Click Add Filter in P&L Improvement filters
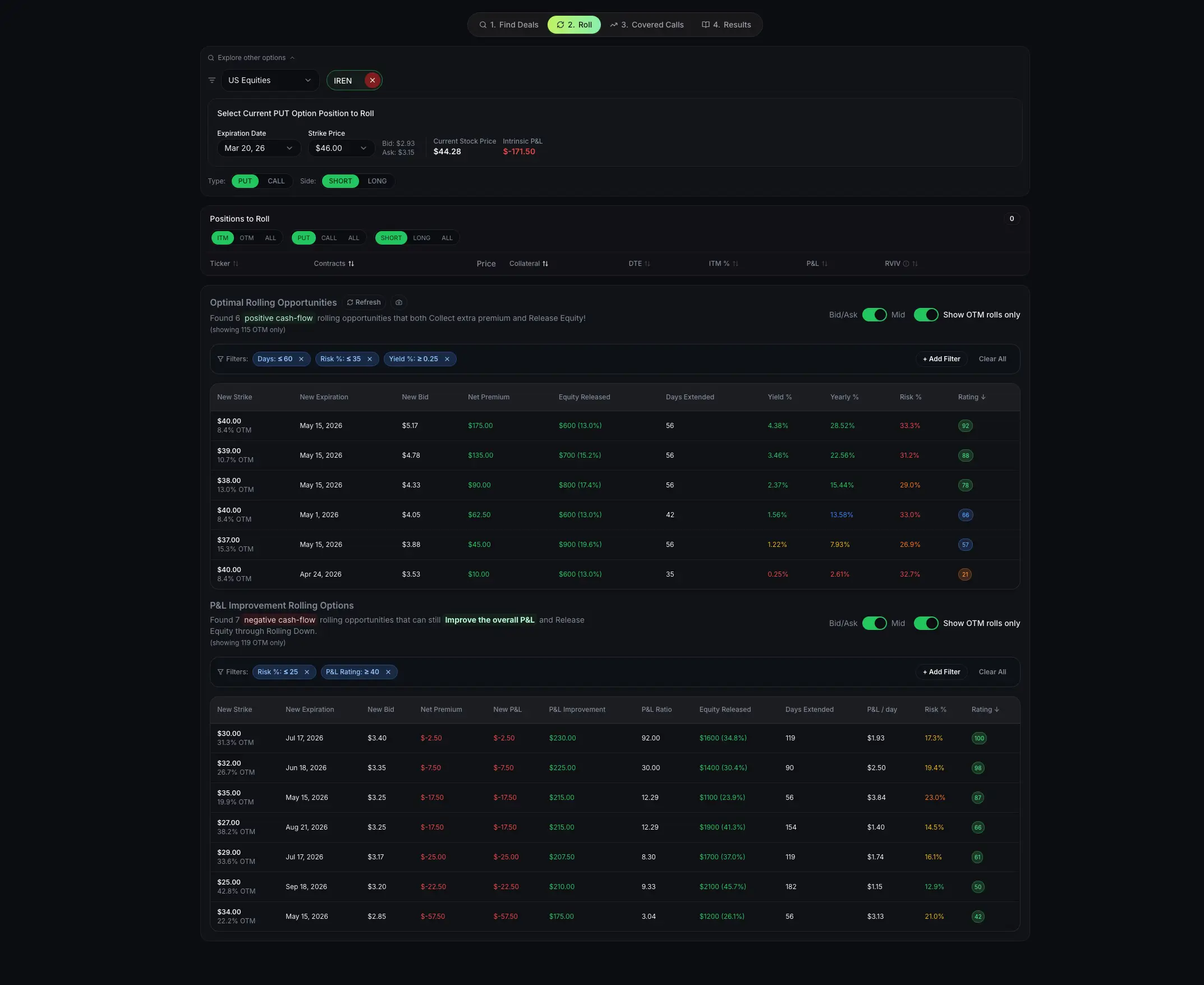Image resolution: width=1204 pixels, height=985 pixels. [941, 672]
